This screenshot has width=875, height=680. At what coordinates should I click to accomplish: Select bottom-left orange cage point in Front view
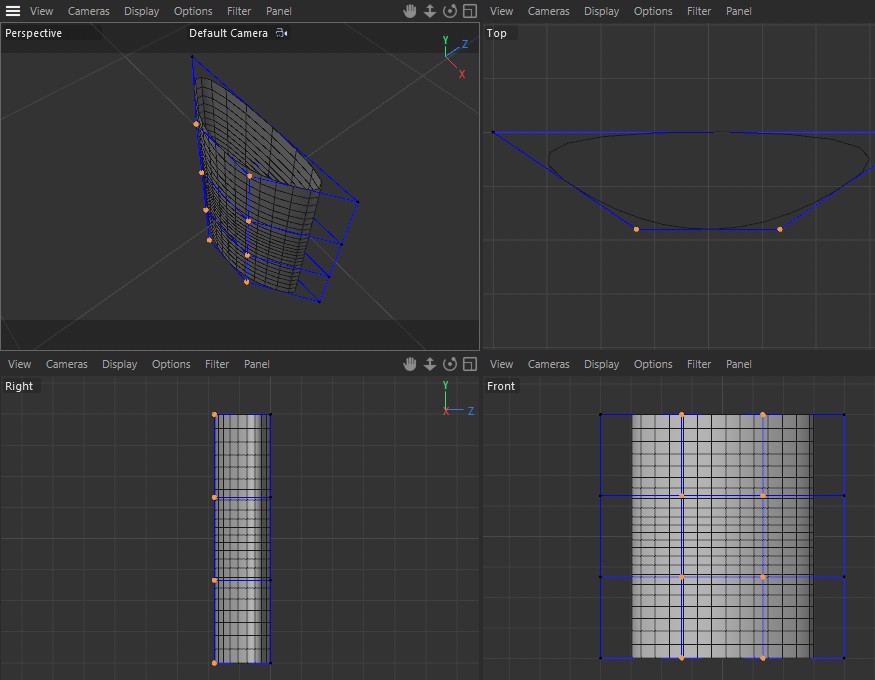(x=681, y=658)
